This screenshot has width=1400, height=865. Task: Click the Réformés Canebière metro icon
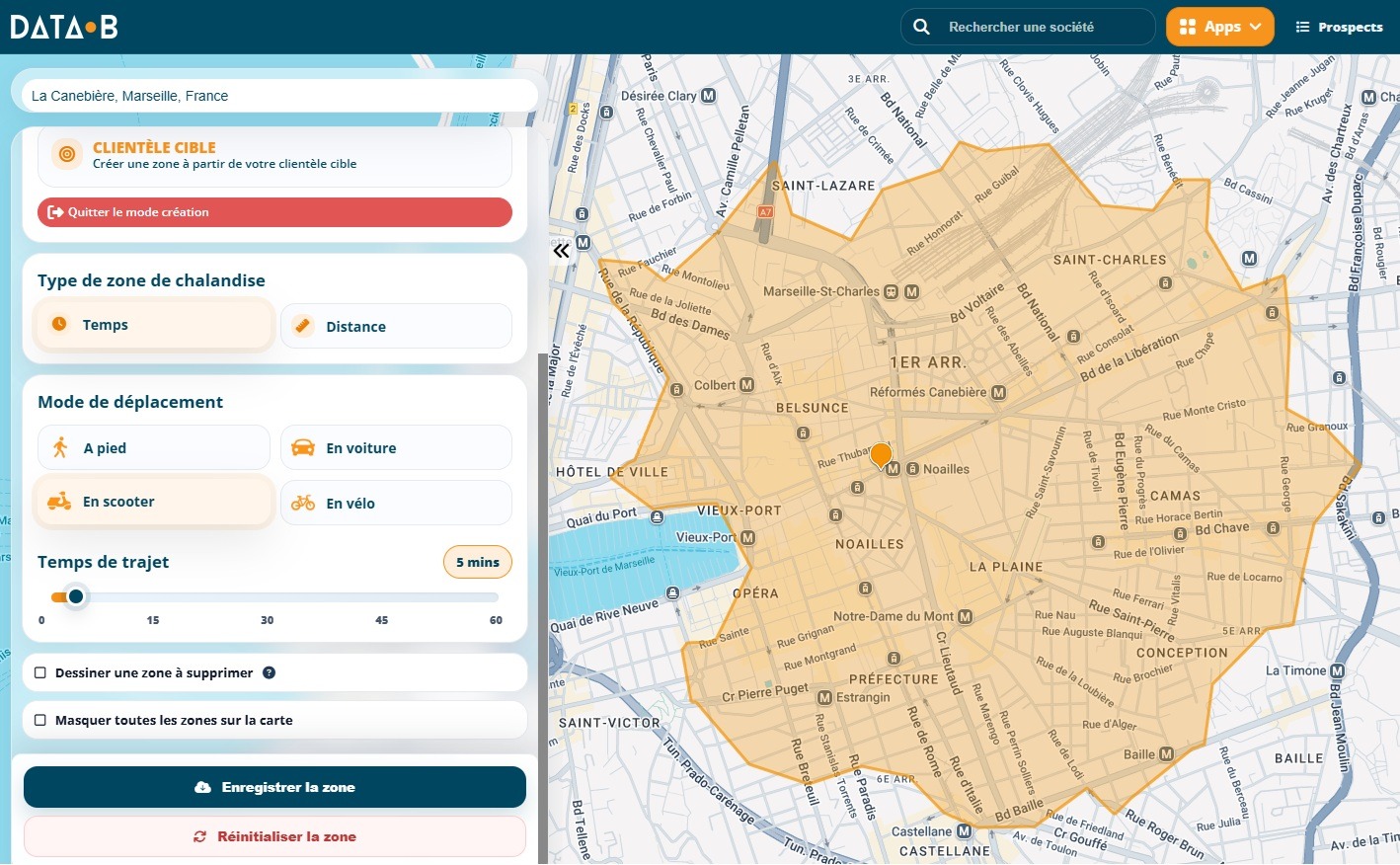pos(998,392)
